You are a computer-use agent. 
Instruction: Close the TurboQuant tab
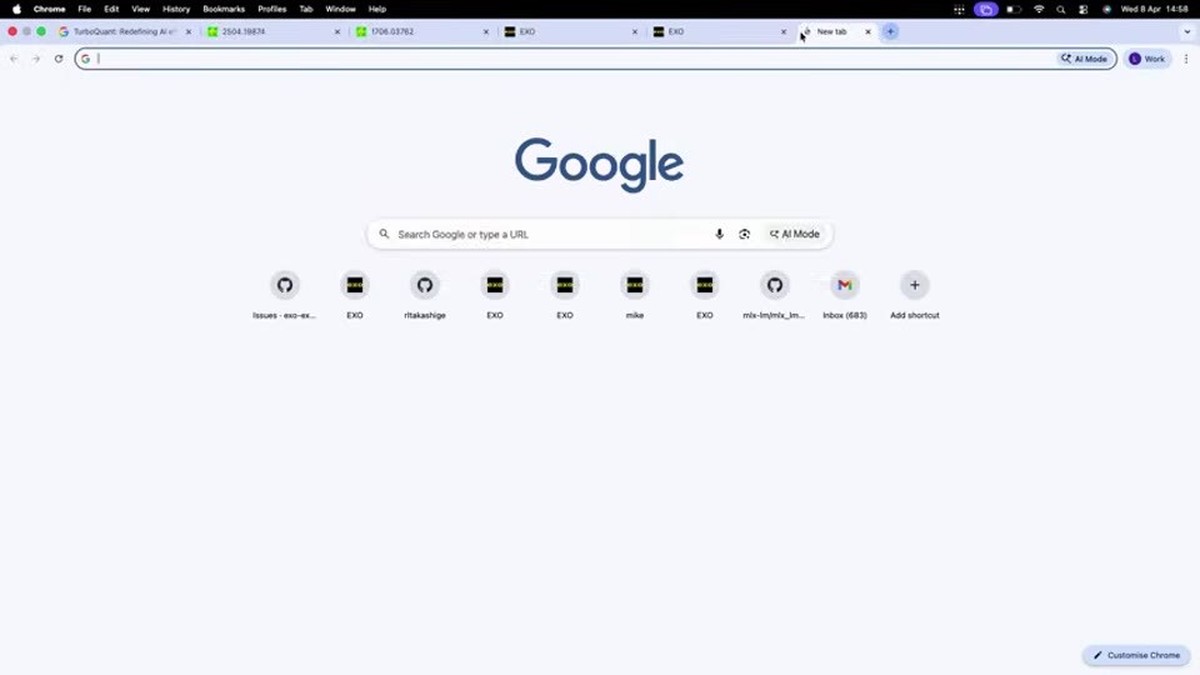click(188, 32)
